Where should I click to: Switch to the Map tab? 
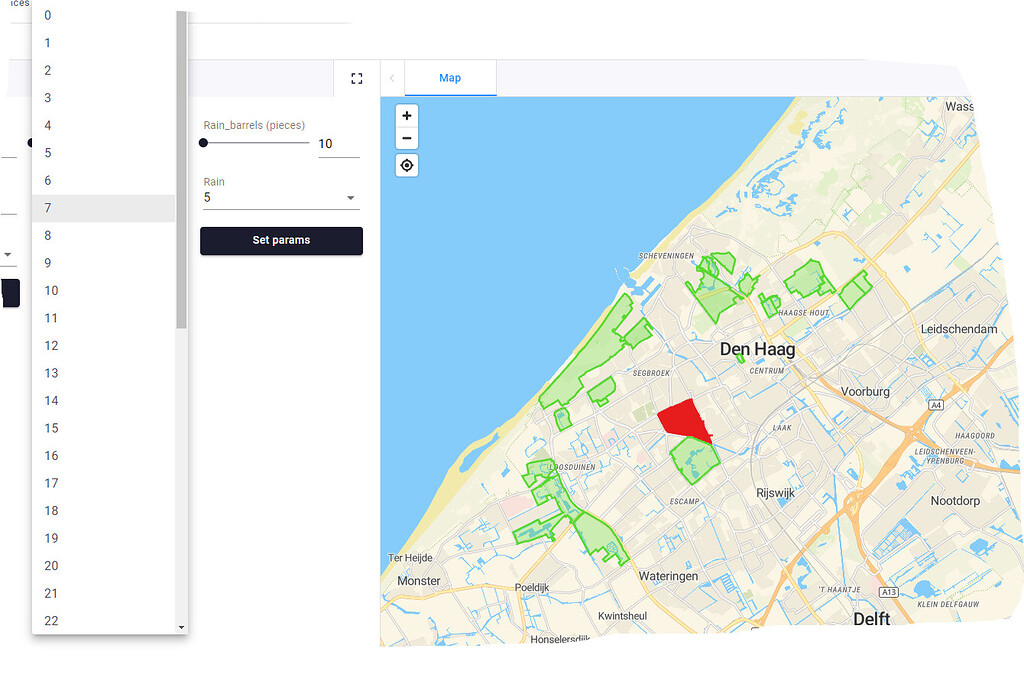point(450,78)
